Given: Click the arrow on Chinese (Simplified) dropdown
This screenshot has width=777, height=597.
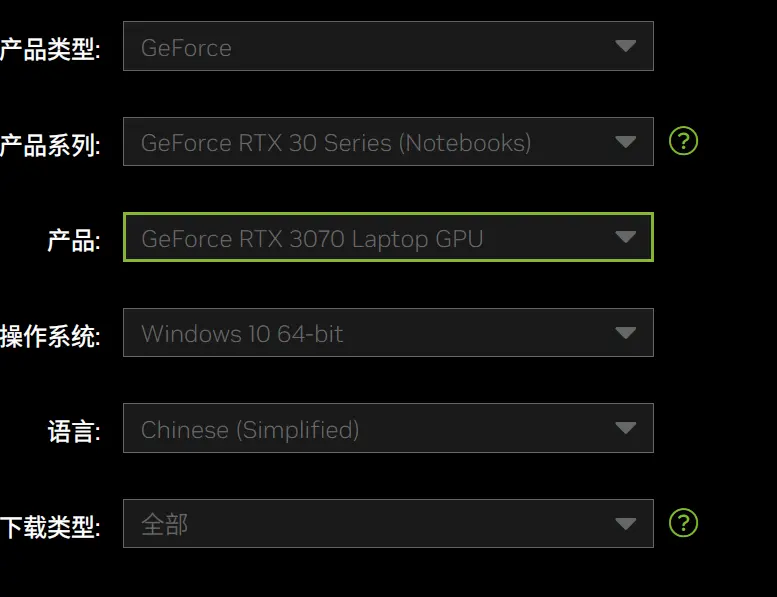Looking at the screenshot, I should [625, 428].
